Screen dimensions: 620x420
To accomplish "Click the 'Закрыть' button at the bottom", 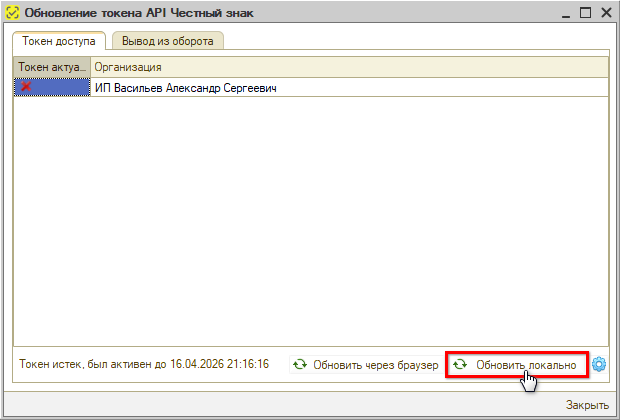I will pyautogui.click(x=587, y=405).
